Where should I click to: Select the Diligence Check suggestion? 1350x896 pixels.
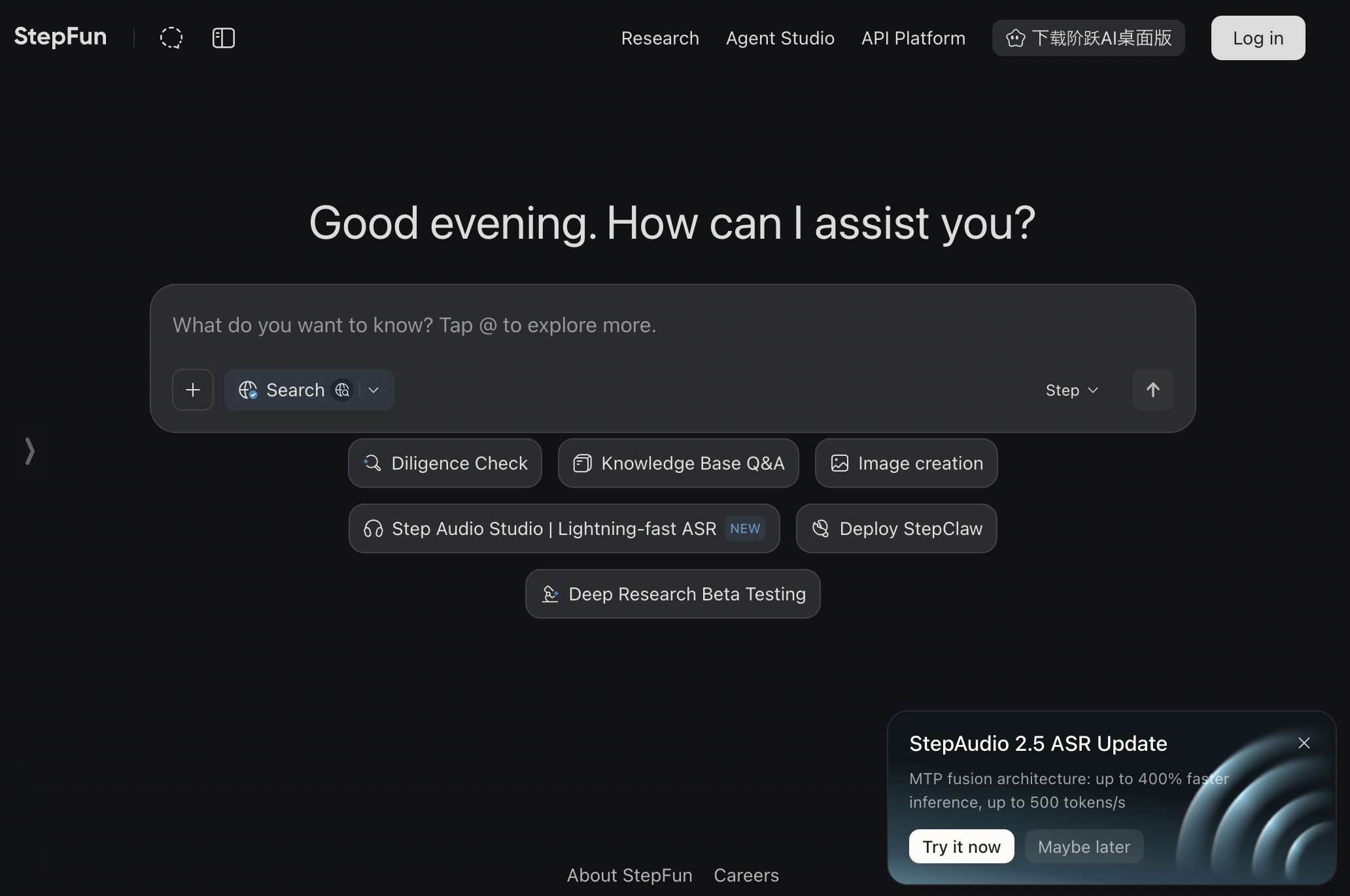pyautogui.click(x=445, y=463)
